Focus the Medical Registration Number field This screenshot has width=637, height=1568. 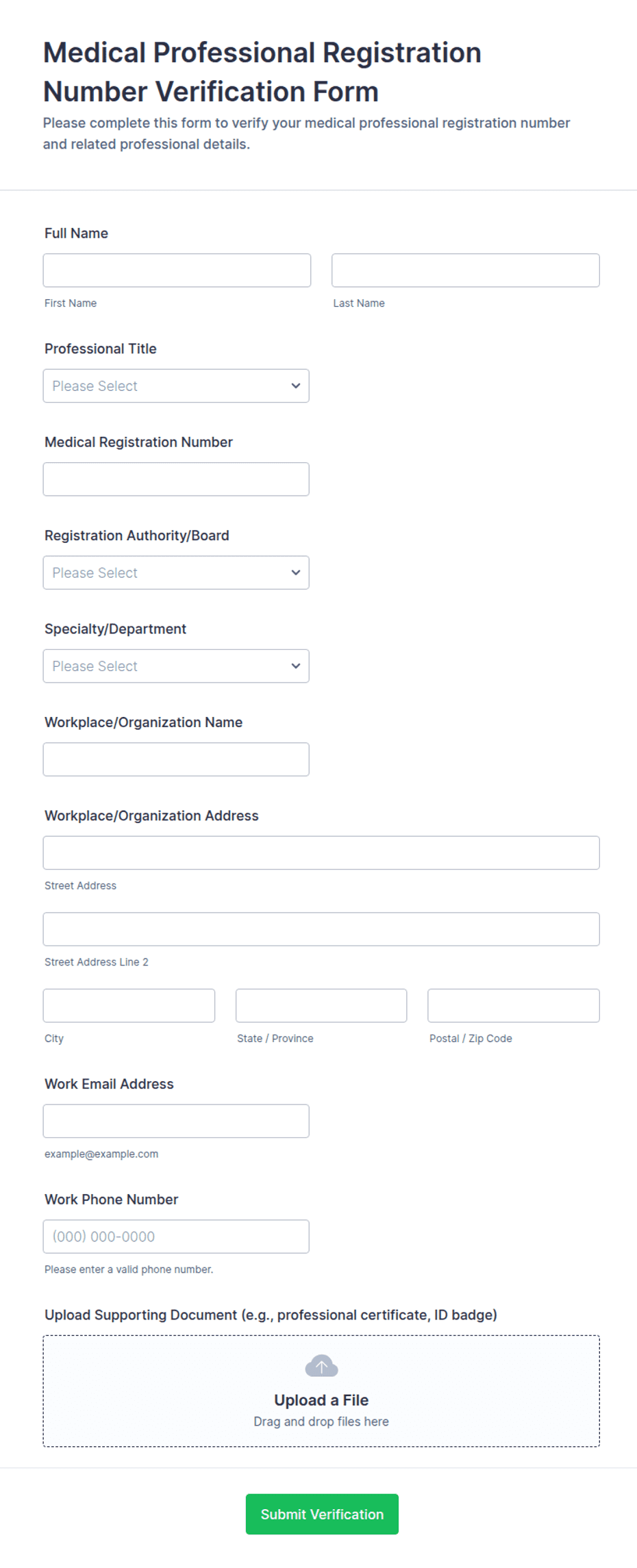[176, 479]
